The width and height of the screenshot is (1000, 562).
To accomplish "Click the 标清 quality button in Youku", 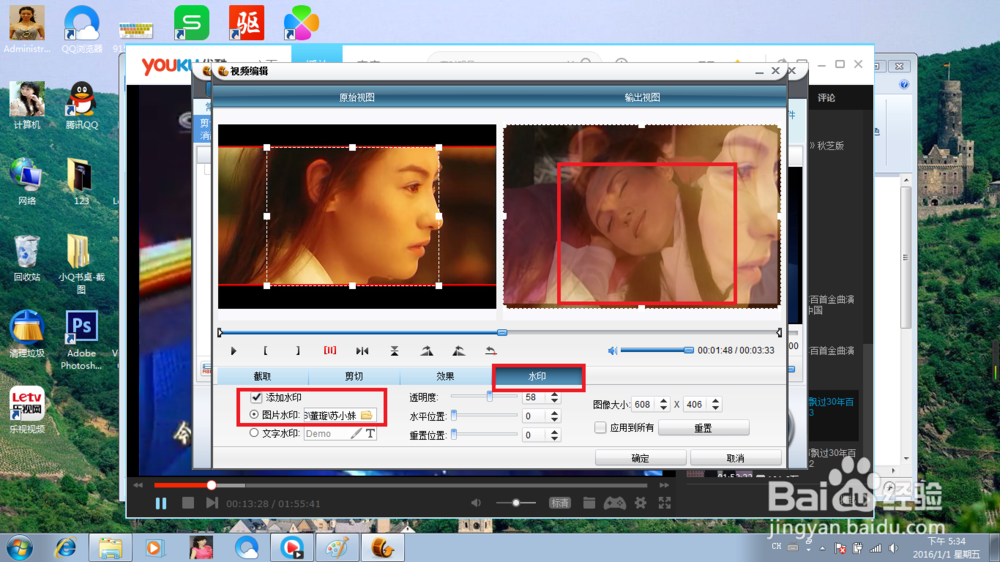I will pos(560,503).
